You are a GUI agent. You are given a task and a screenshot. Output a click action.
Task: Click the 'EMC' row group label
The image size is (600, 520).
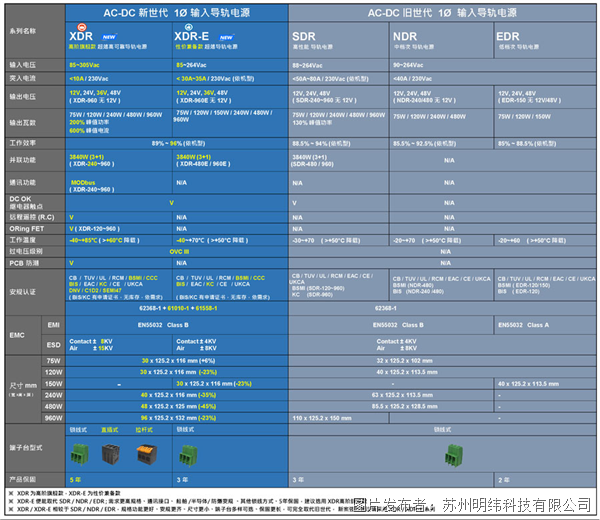tap(17, 335)
